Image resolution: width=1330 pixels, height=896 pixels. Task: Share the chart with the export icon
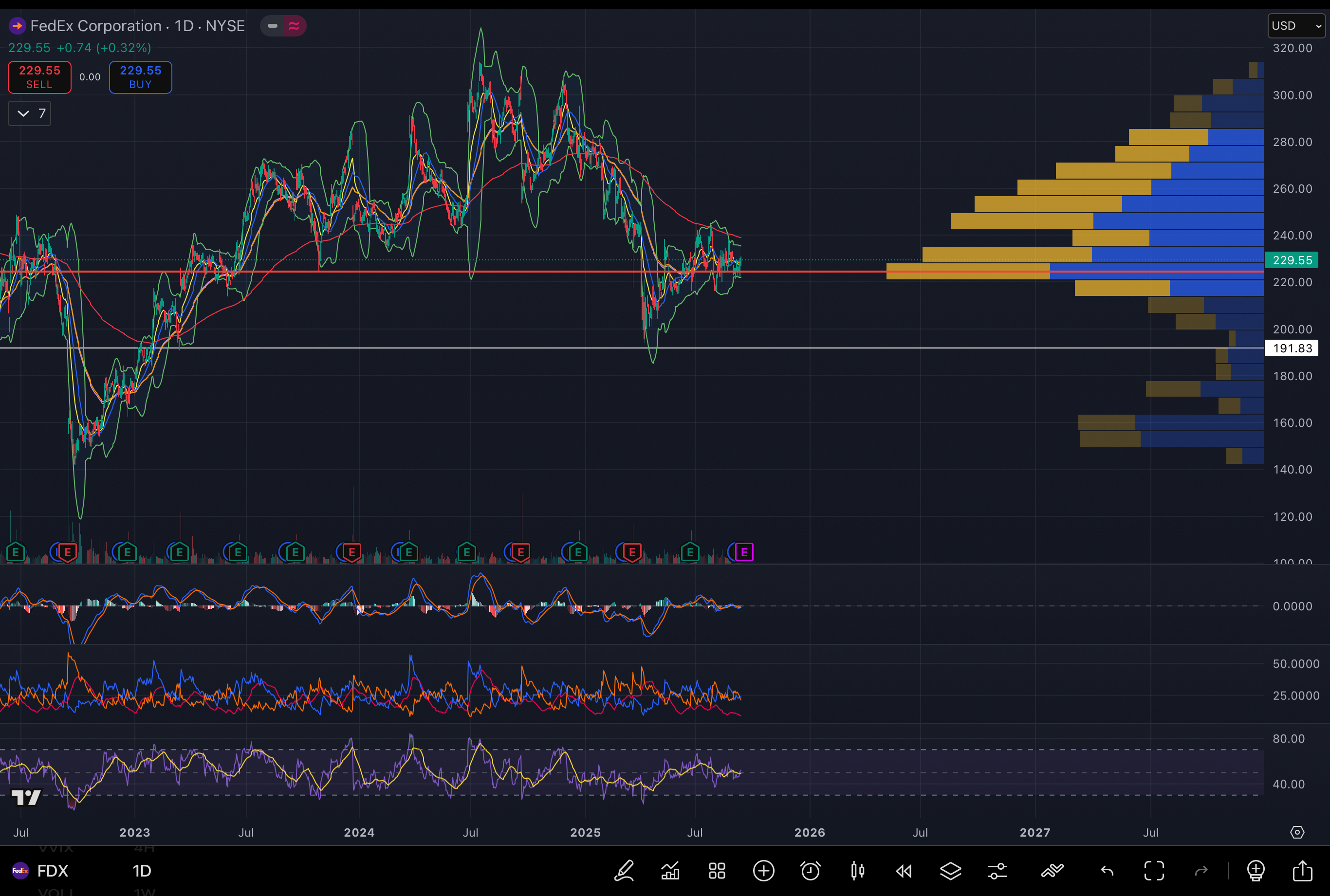[x=1303, y=871]
